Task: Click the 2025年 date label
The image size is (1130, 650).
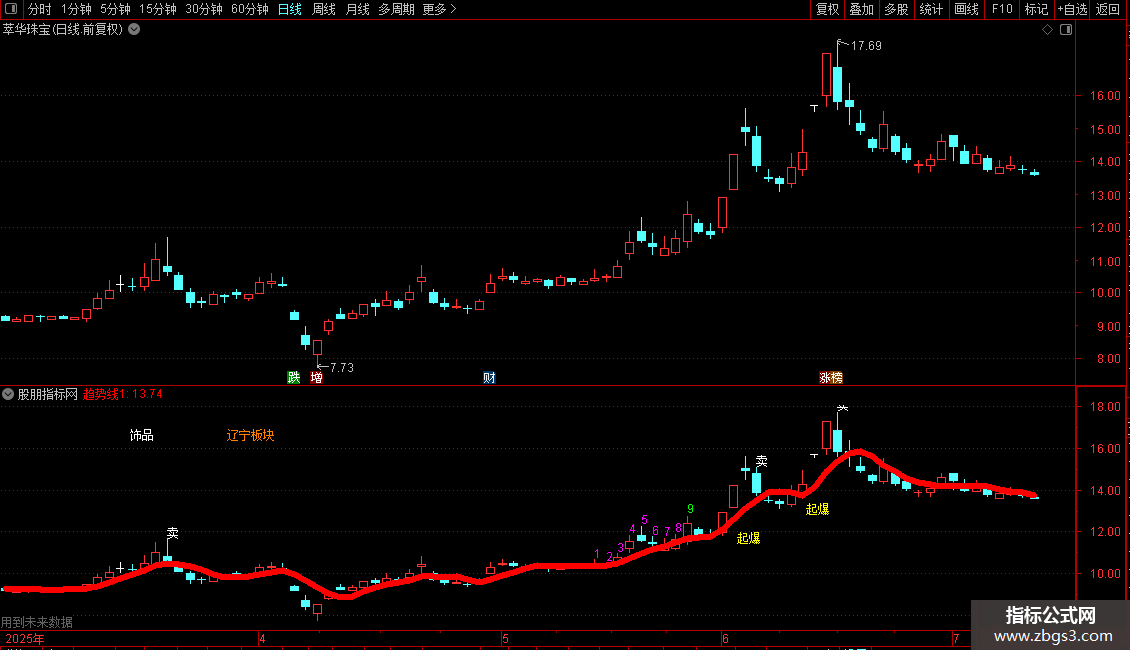Action: click(x=25, y=638)
